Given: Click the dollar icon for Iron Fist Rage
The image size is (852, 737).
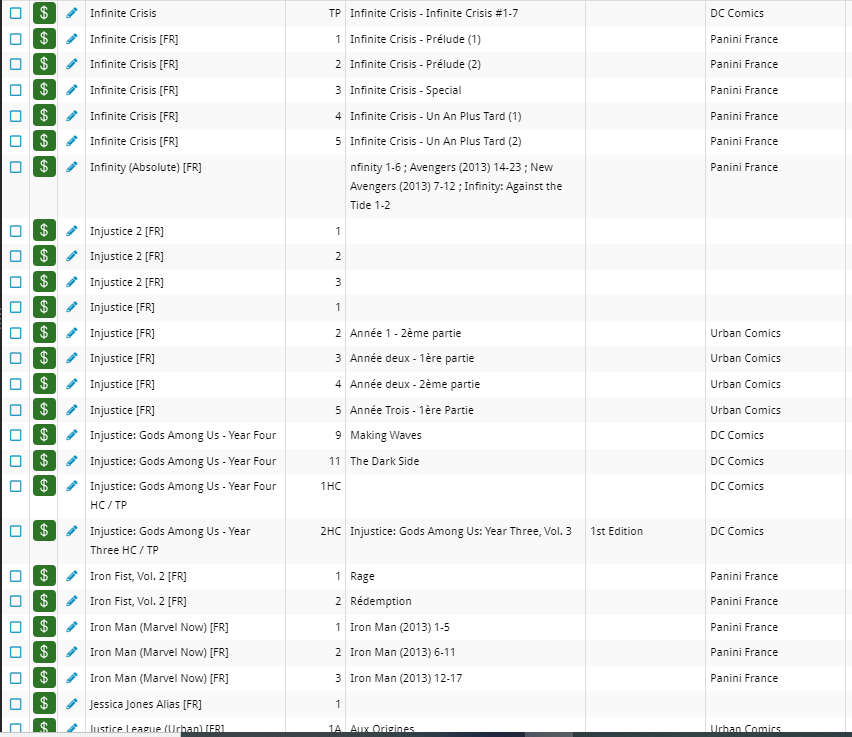Looking at the screenshot, I should 44,576.
